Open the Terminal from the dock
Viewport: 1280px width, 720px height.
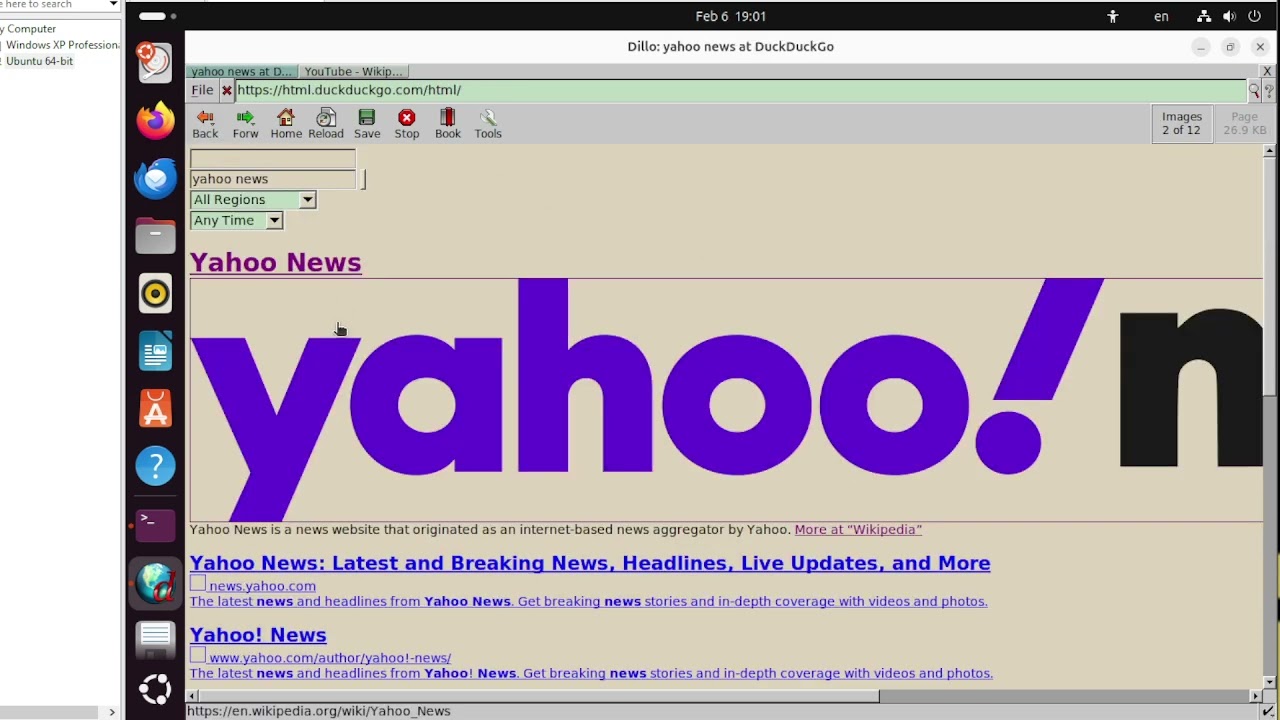coord(155,524)
